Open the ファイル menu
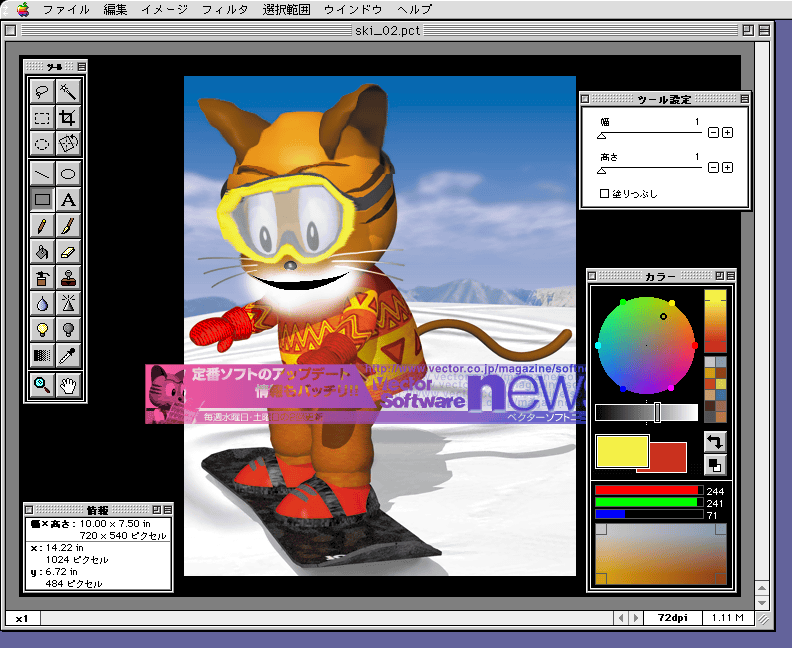Viewport: 792px width, 648px height. 66,9
